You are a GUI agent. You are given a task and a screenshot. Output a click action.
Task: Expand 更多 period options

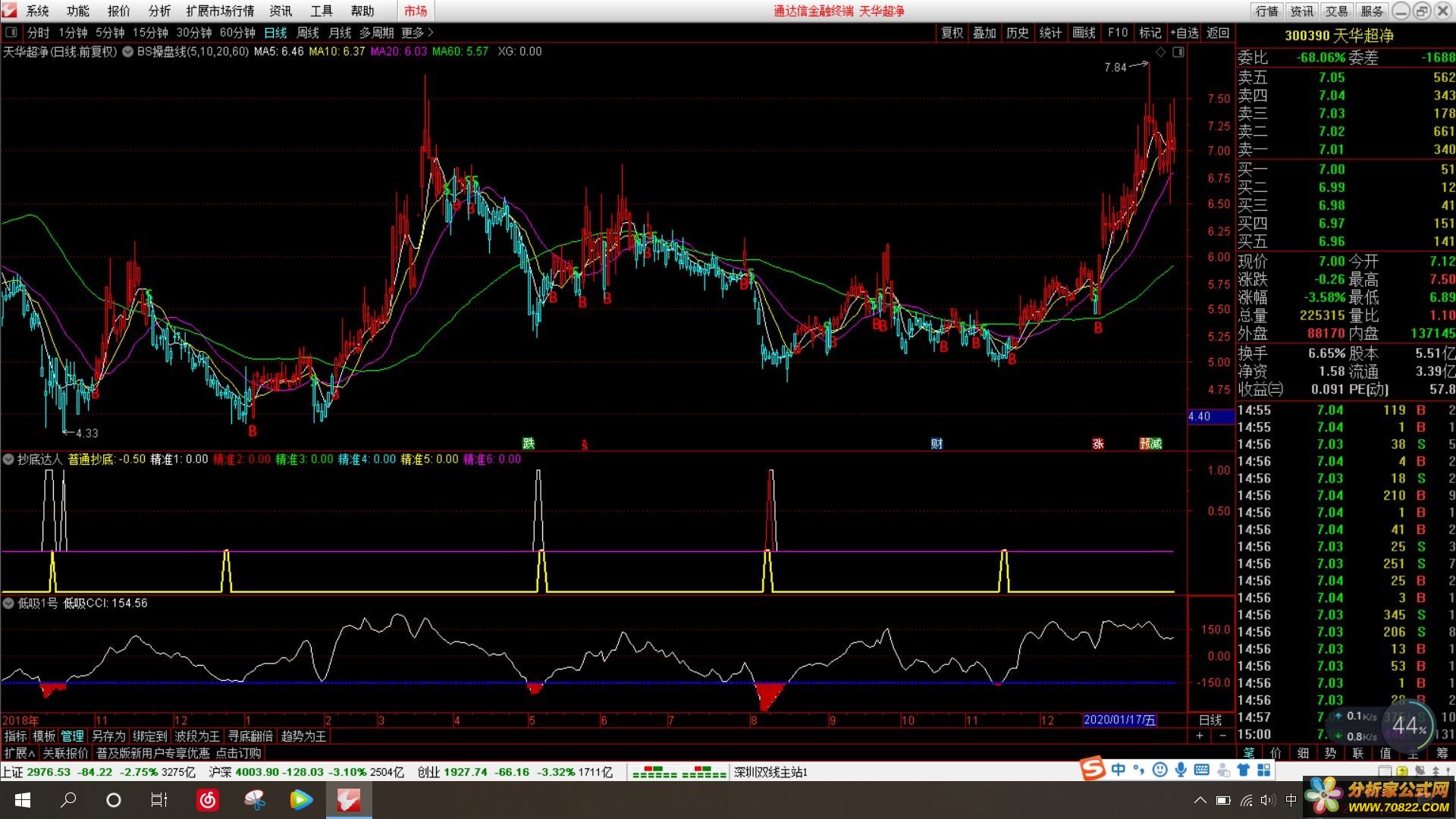click(417, 33)
